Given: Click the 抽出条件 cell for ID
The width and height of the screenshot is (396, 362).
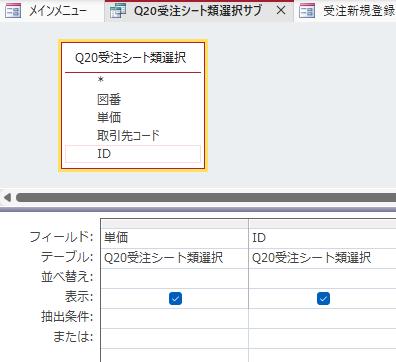Looking at the screenshot, I should [x=322, y=318].
